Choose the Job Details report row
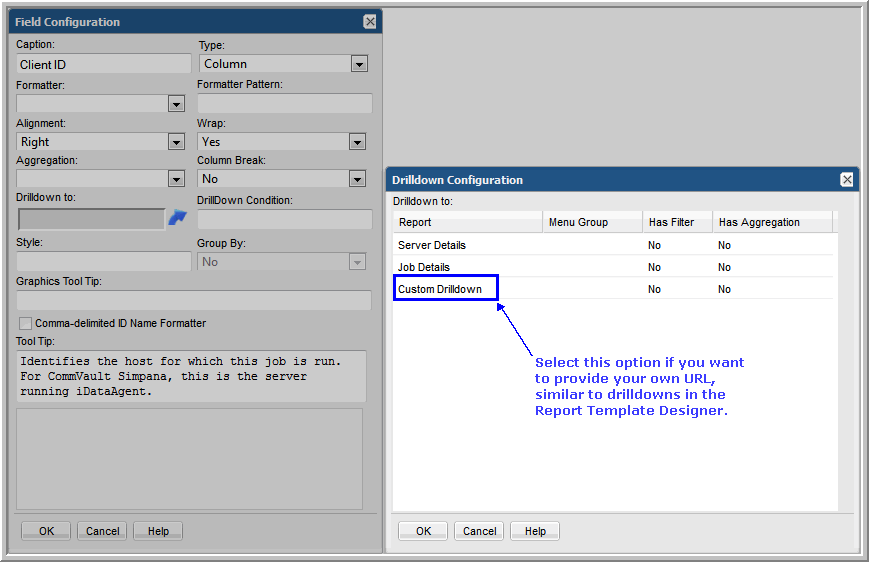 pos(424,267)
